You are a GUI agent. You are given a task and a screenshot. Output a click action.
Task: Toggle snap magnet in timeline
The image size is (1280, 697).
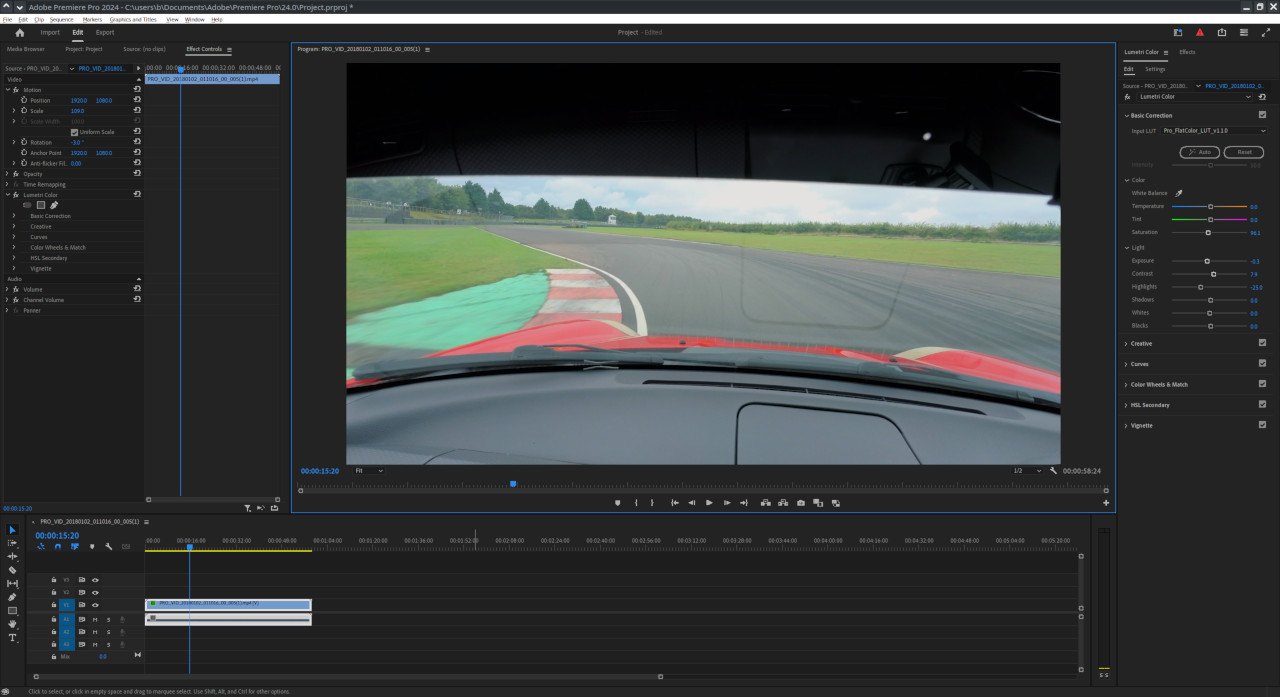(57, 547)
